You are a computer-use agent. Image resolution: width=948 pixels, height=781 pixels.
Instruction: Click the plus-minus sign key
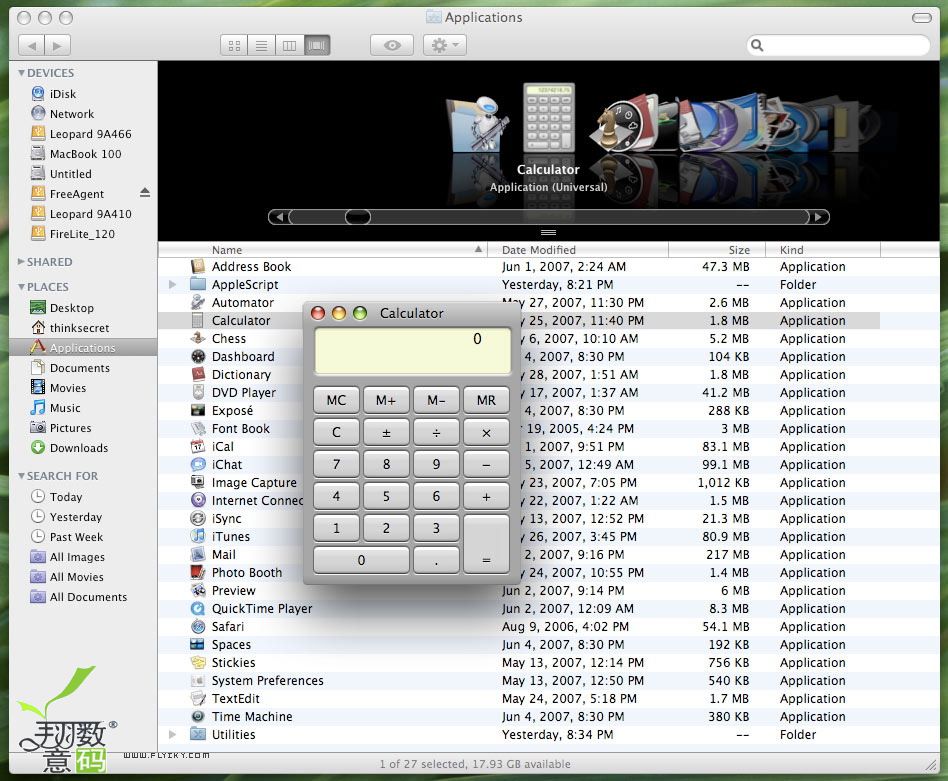click(386, 432)
